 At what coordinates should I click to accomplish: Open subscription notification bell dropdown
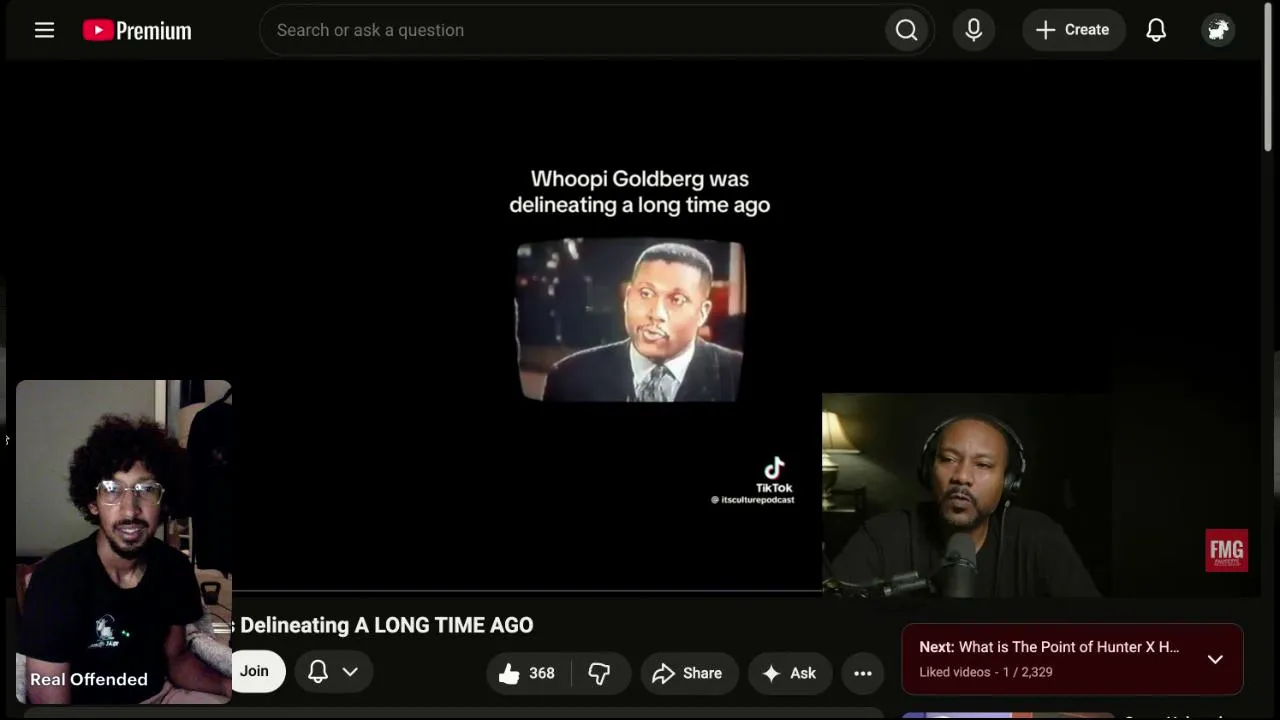[333, 671]
